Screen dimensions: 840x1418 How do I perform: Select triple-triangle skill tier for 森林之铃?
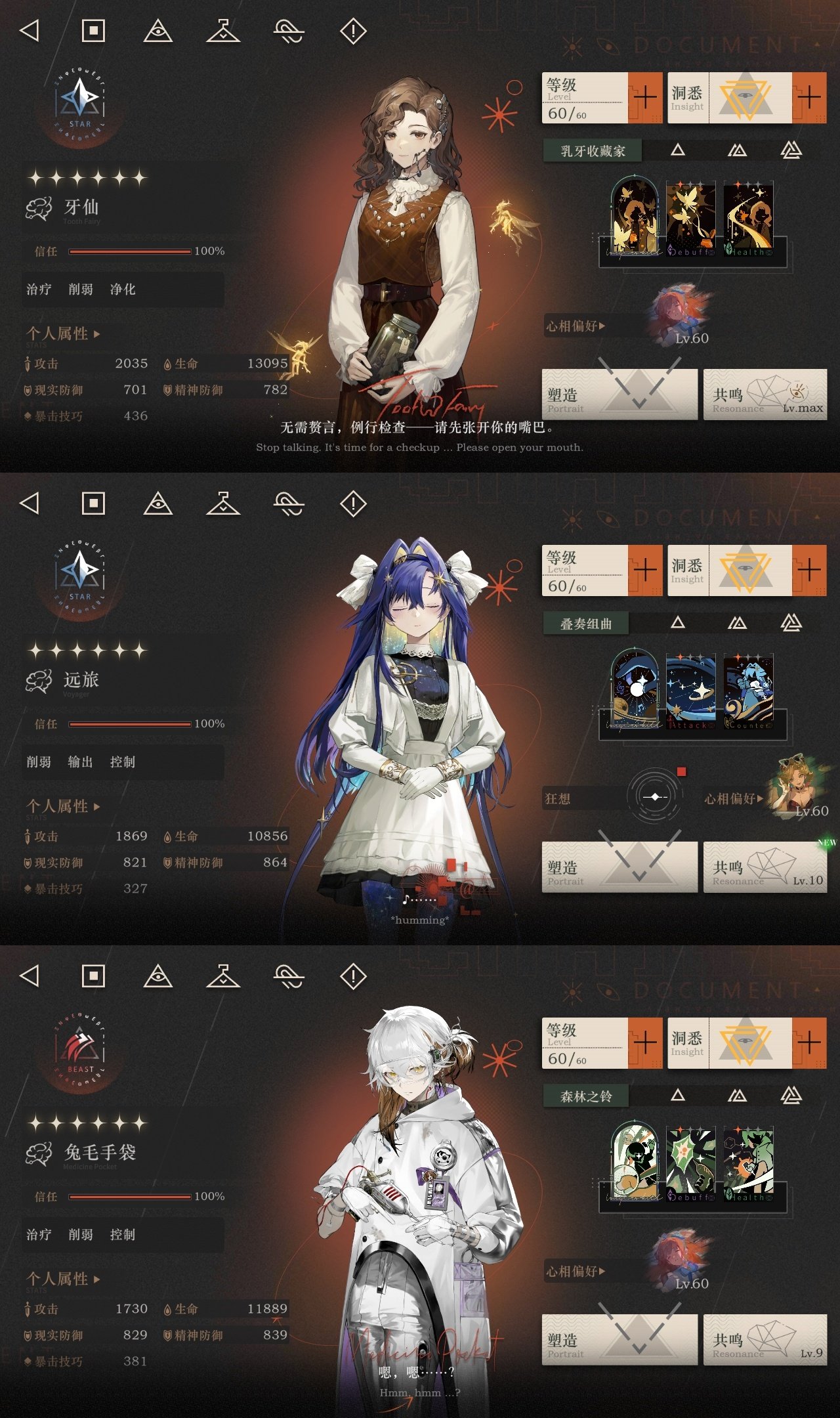click(791, 1095)
